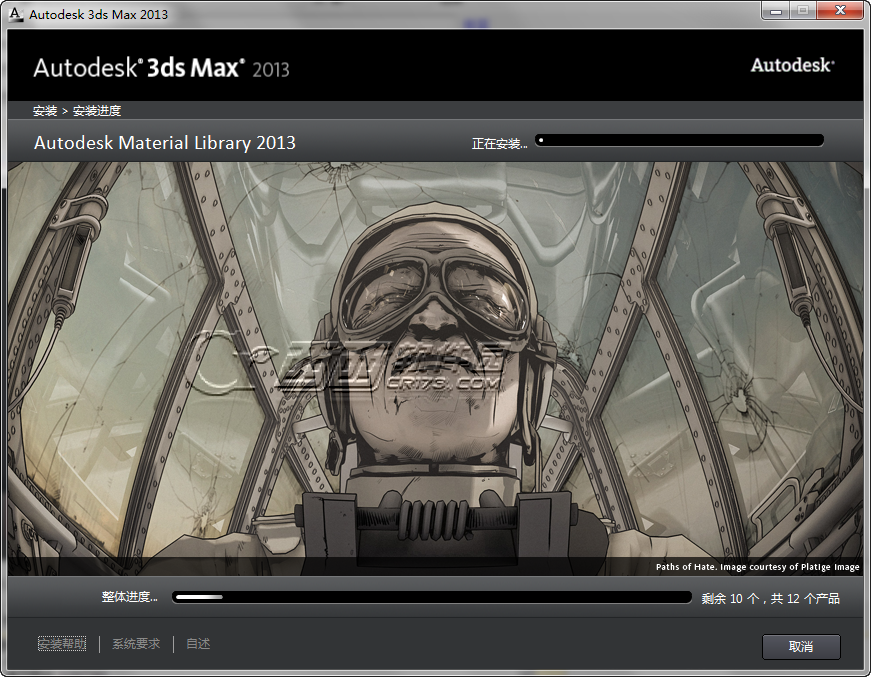Click the Autodesk logo at top right
Image resolution: width=871 pixels, height=677 pixels.
[792, 65]
